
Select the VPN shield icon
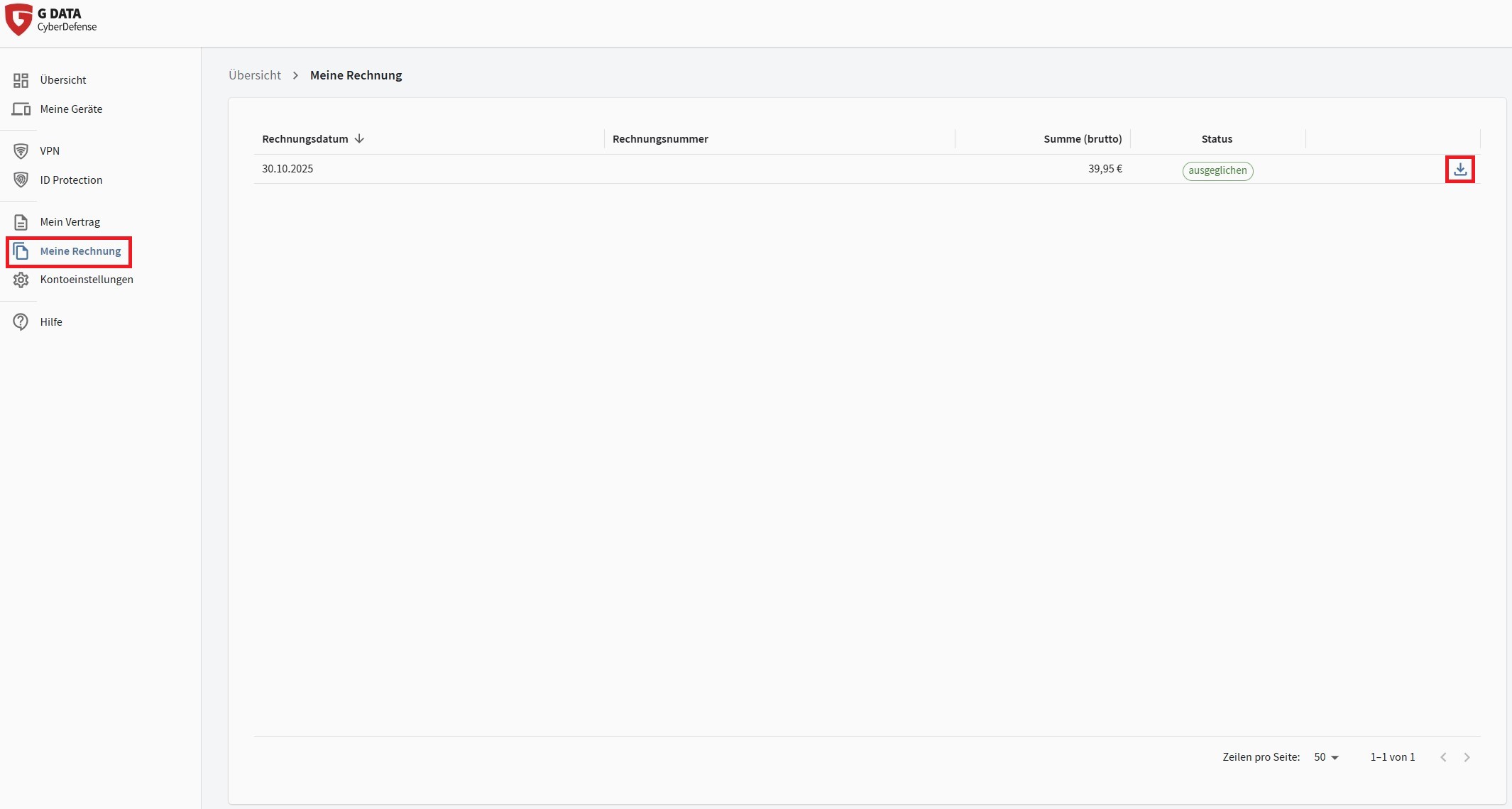point(21,151)
